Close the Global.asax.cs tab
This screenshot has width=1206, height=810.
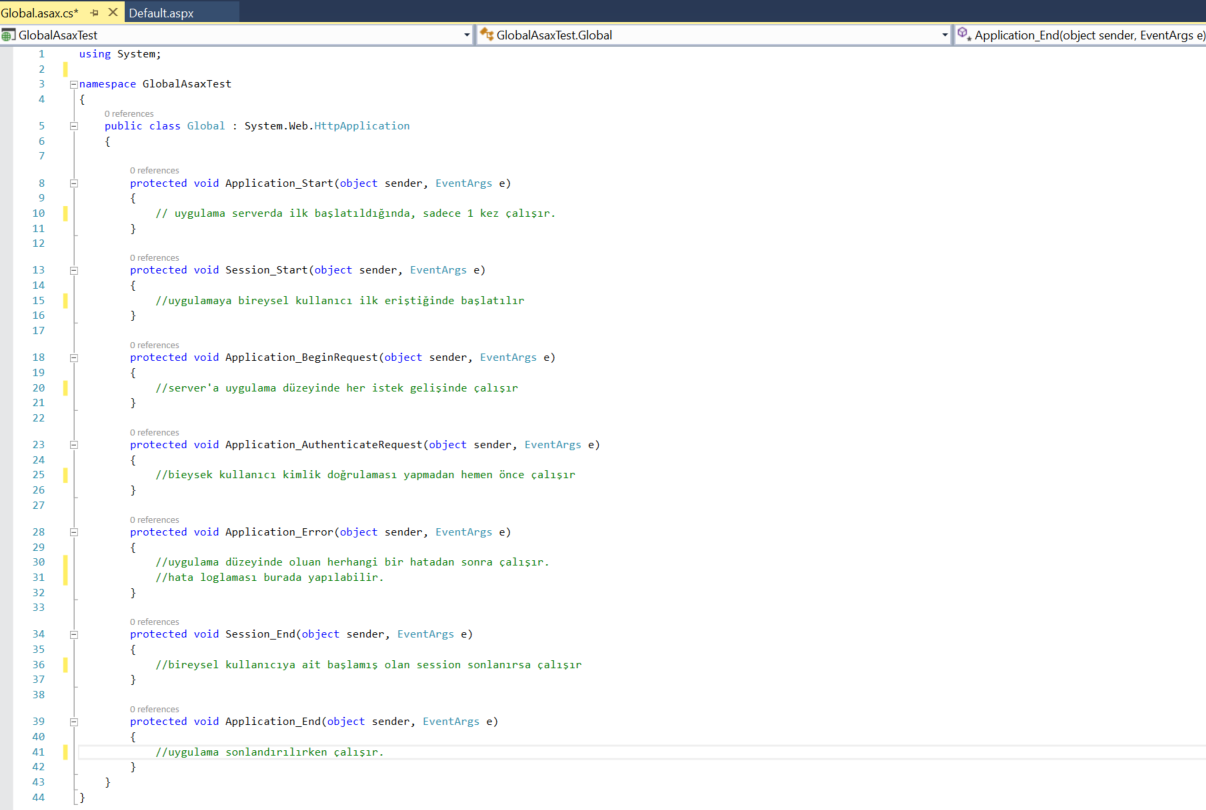[112, 13]
